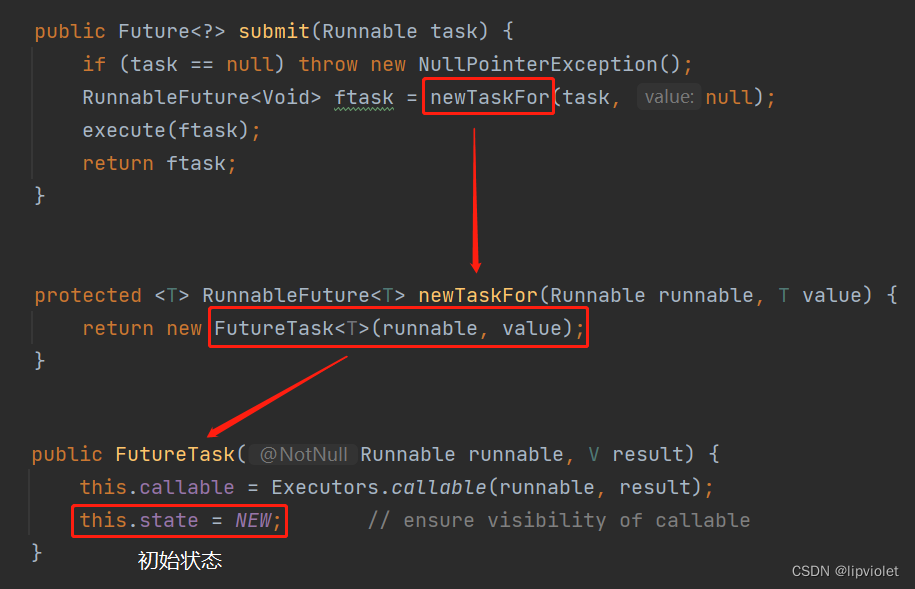Screen dimensions: 915x589
Task: Click the 'value:' parameter hint
Action: [x=669, y=97]
